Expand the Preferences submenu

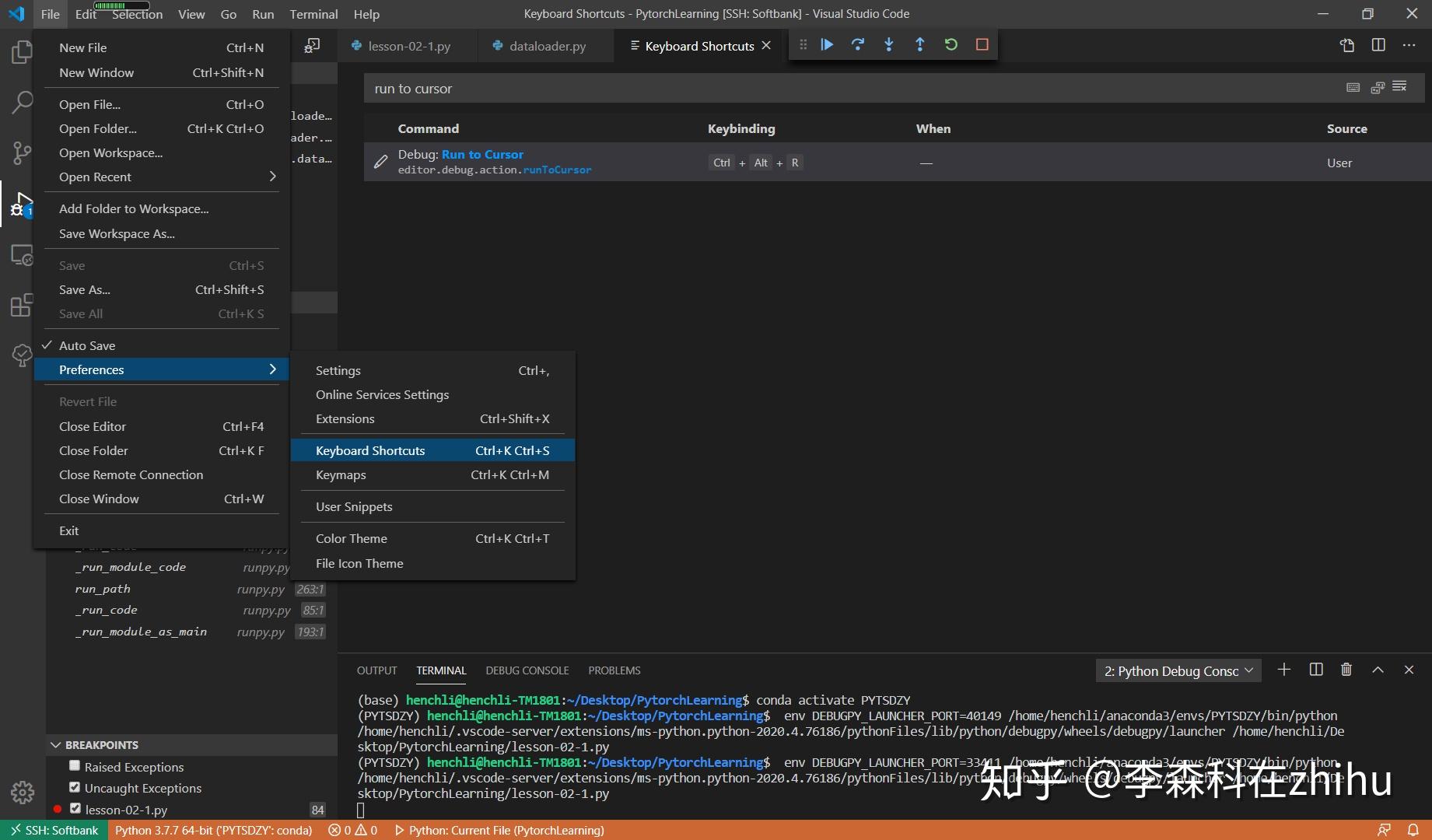click(162, 369)
